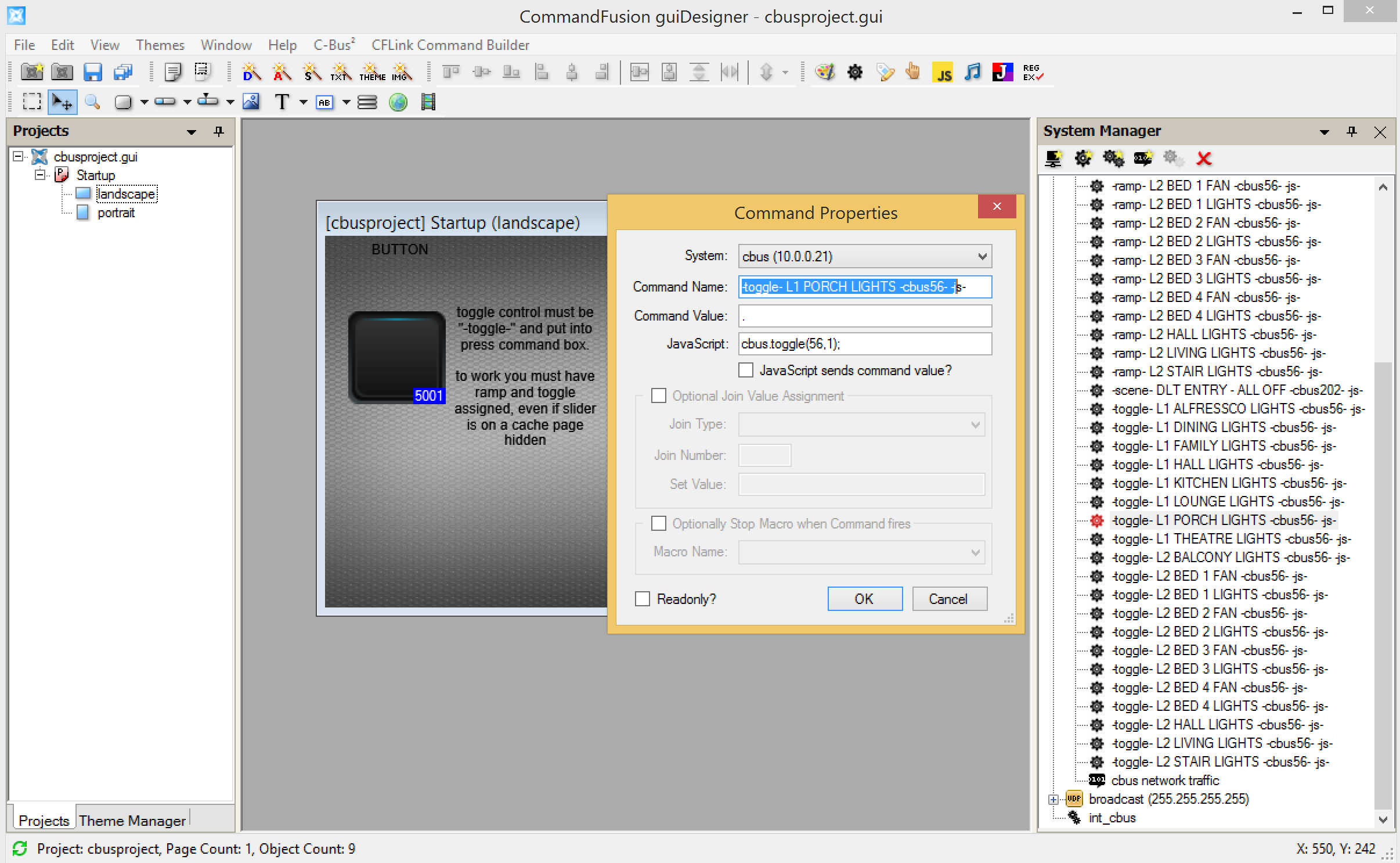Collapse the Startup page tree node
Image resolution: width=1400 pixels, height=863 pixels.
pos(40,175)
